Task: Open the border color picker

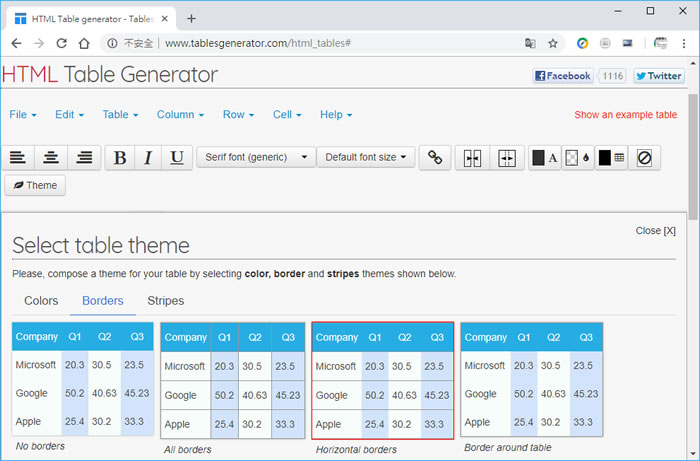Action: tap(611, 158)
